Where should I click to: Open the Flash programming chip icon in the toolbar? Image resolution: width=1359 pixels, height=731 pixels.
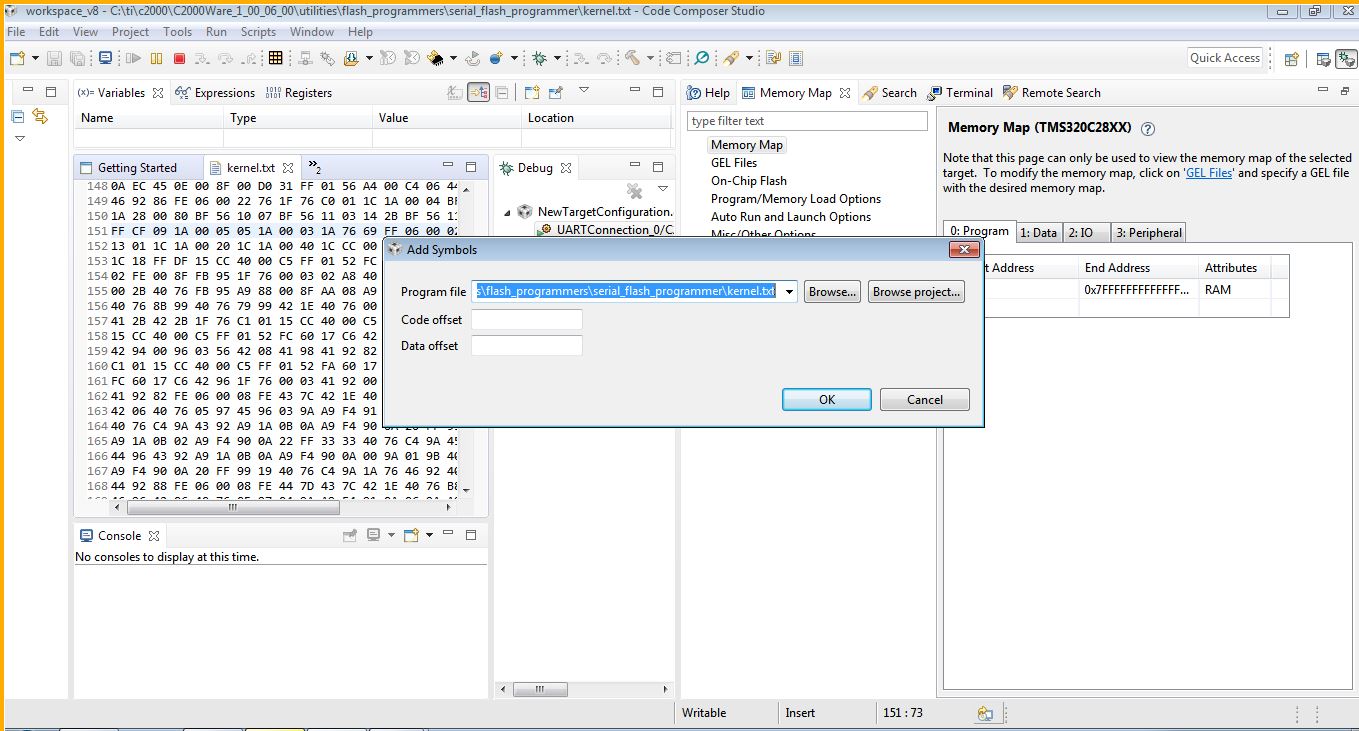(435, 57)
